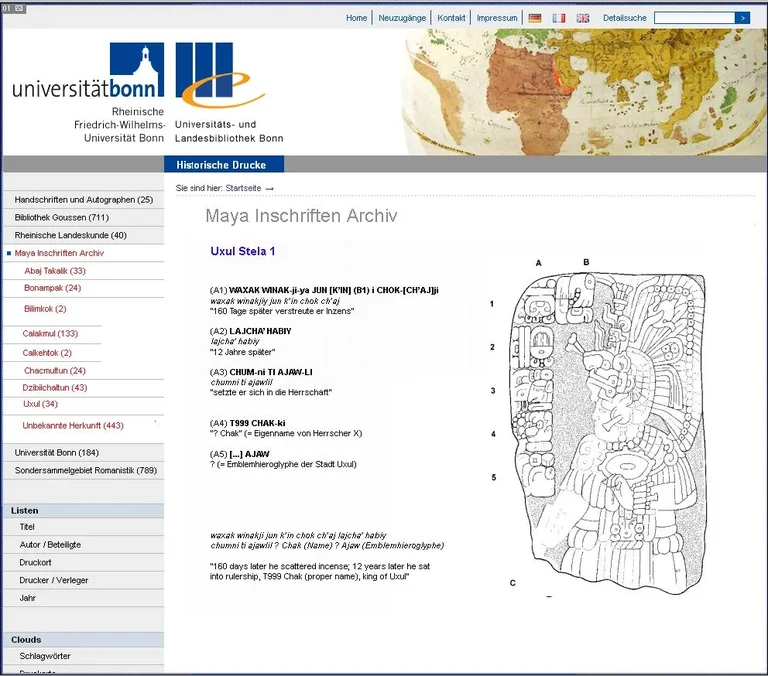Switch language with the British flag
768x676 pixels.
click(583, 18)
